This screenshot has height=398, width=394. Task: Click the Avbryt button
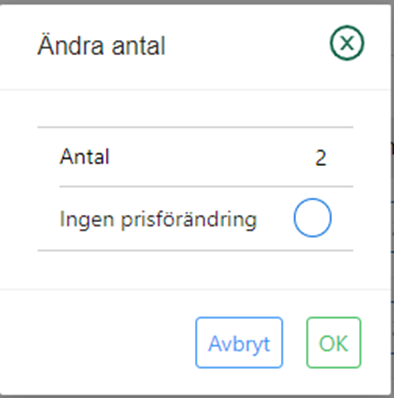pyautogui.click(x=239, y=343)
